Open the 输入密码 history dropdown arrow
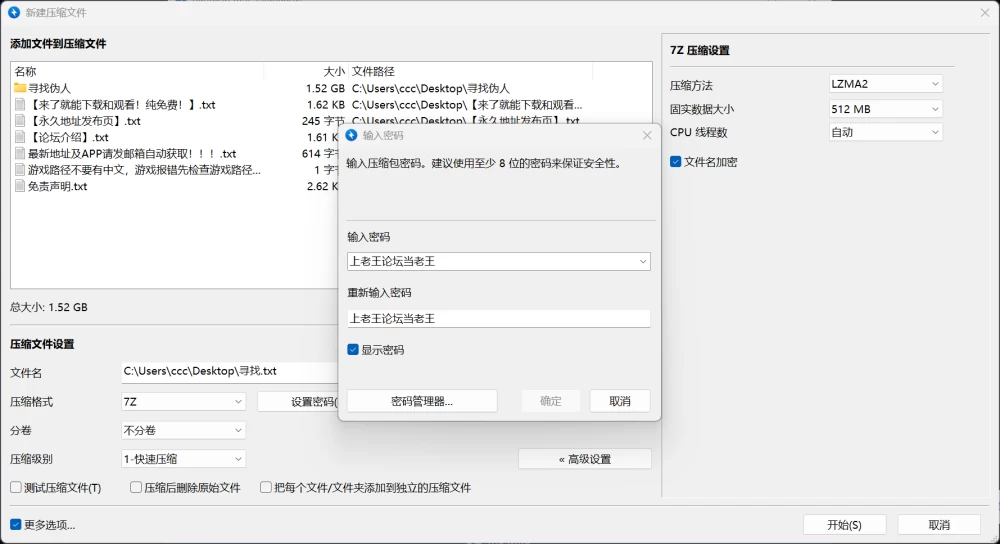The height and width of the screenshot is (544, 1000). point(642,261)
